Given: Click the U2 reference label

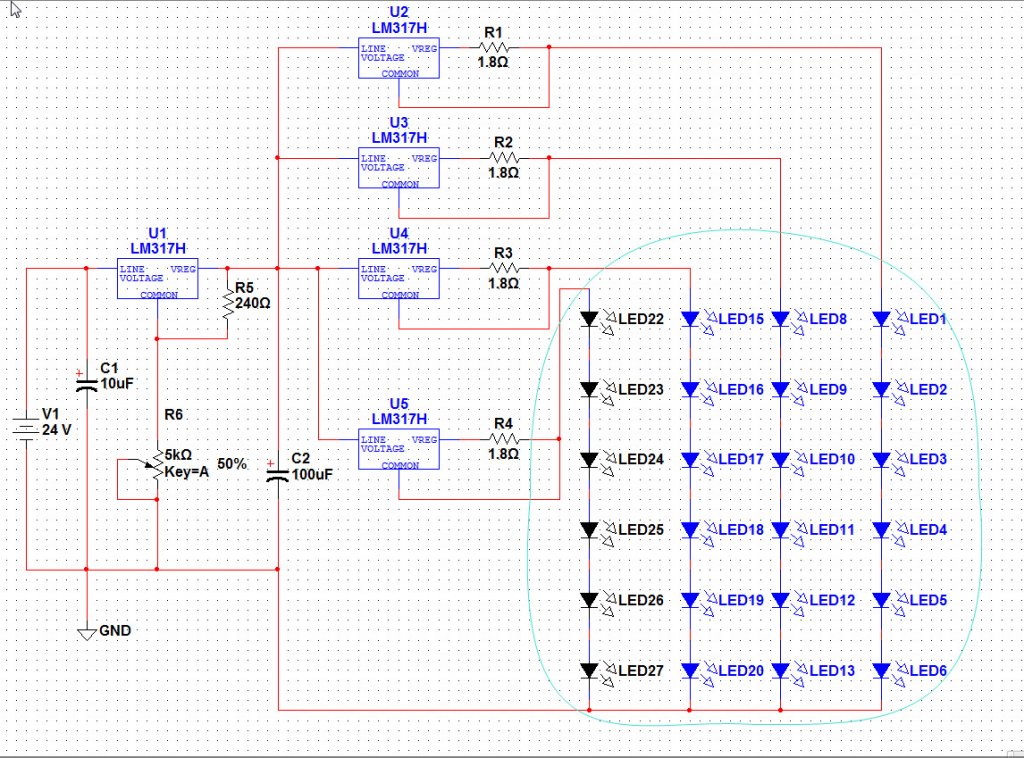Looking at the screenshot, I should click(x=399, y=12).
